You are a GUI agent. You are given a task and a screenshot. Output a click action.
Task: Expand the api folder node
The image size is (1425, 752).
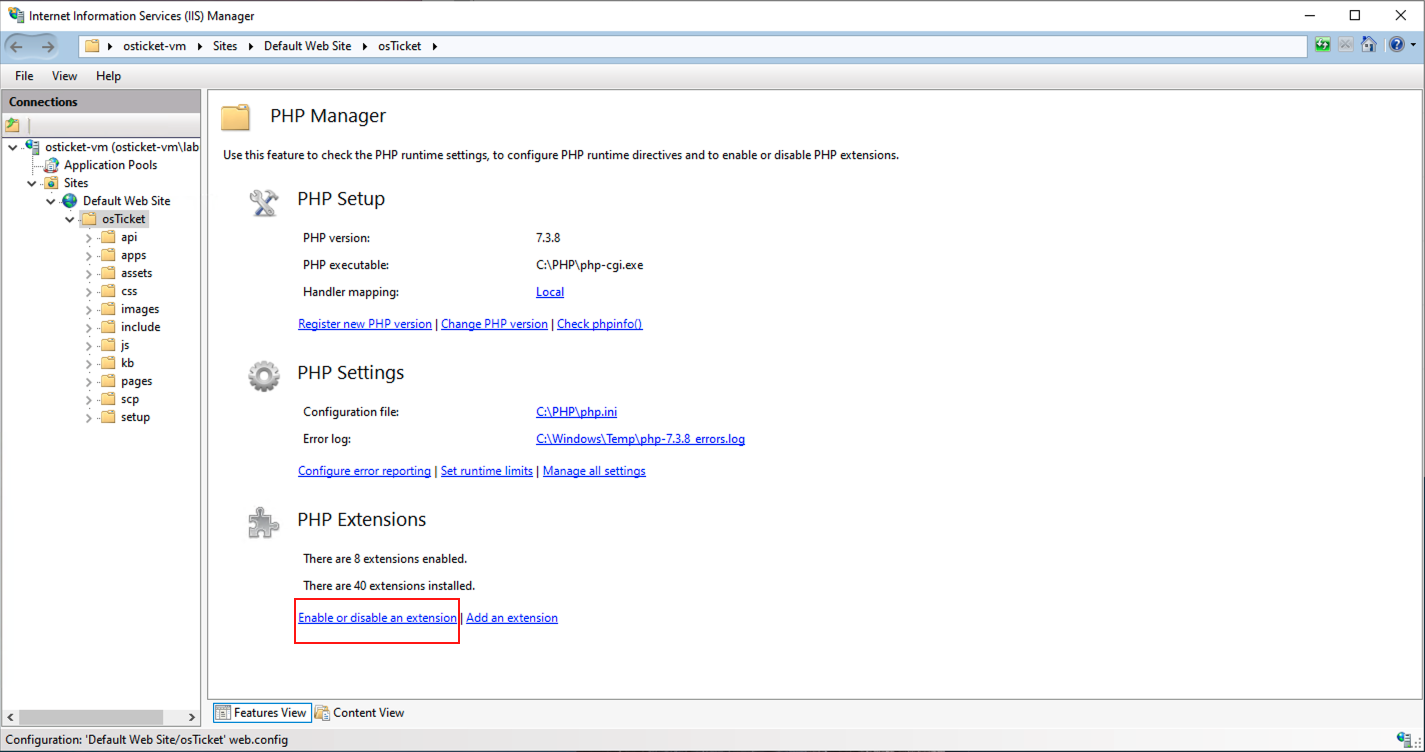pyautogui.click(x=89, y=237)
